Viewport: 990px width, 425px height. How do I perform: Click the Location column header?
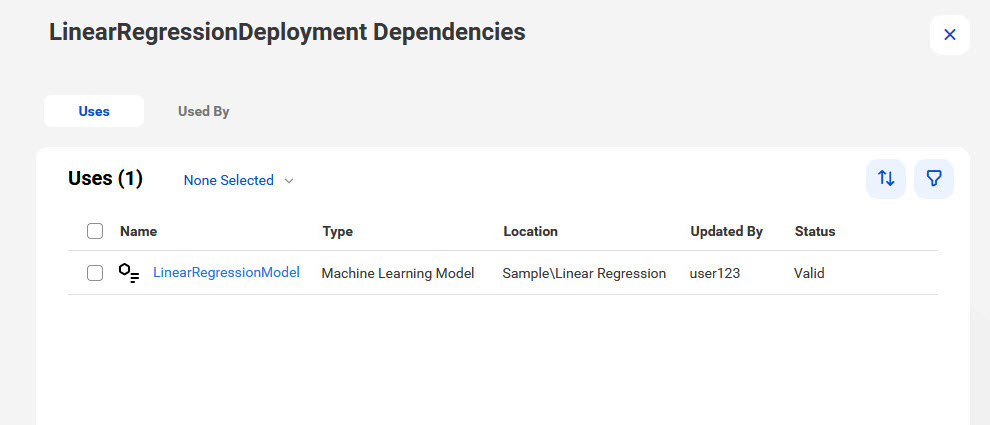530,231
